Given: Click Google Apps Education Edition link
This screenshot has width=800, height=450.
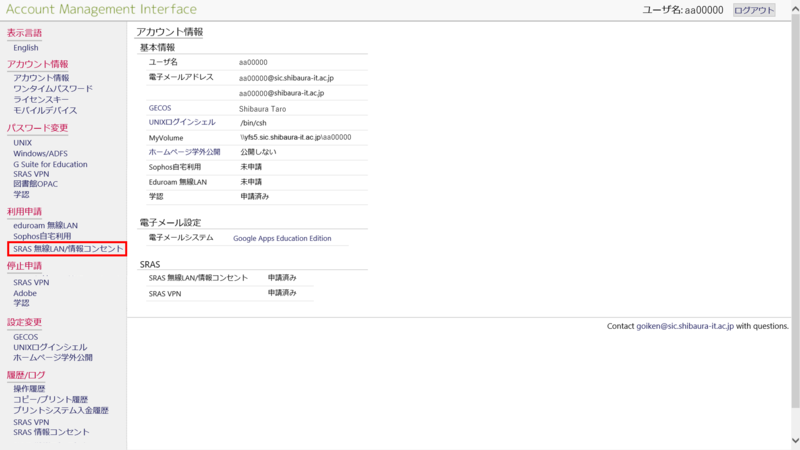Looking at the screenshot, I should coord(282,239).
